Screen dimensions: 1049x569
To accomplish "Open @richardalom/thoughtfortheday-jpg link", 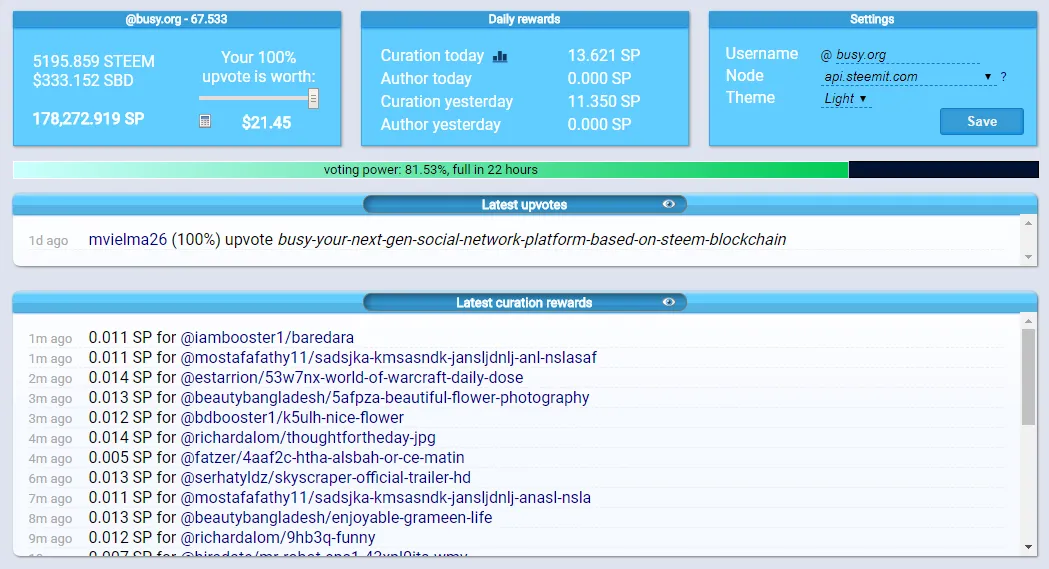I will [308, 438].
